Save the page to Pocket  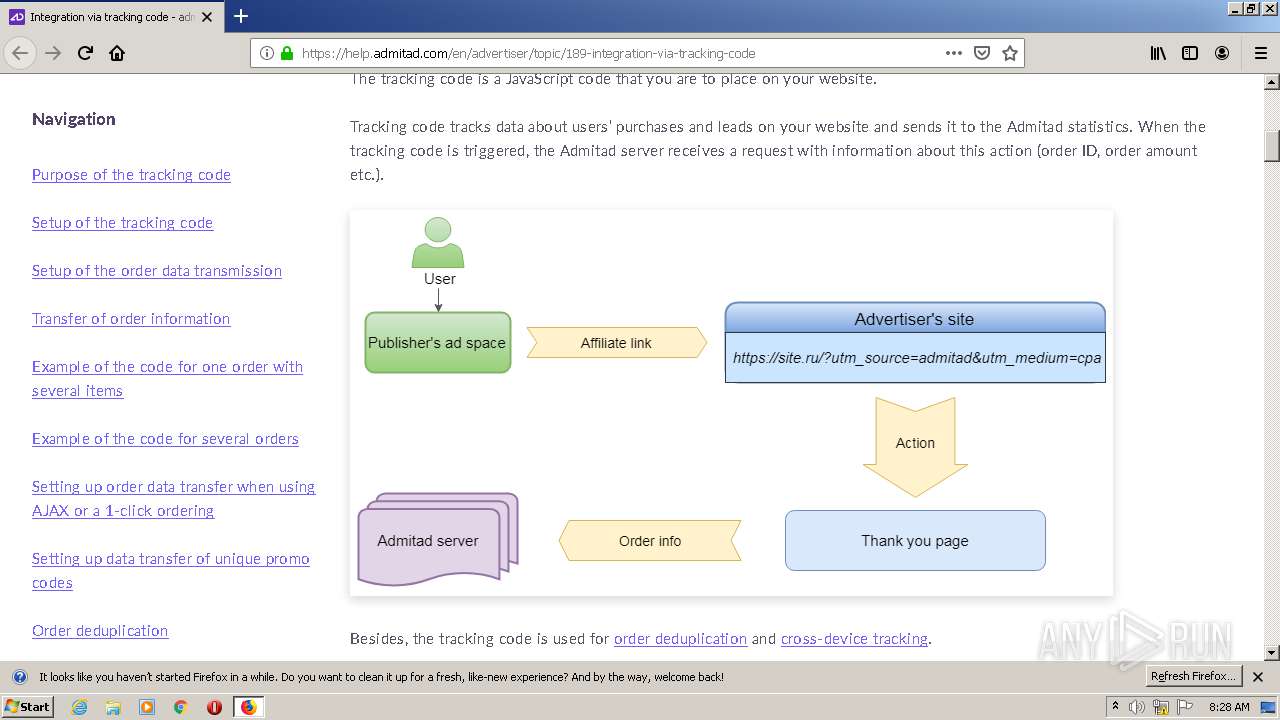982,53
